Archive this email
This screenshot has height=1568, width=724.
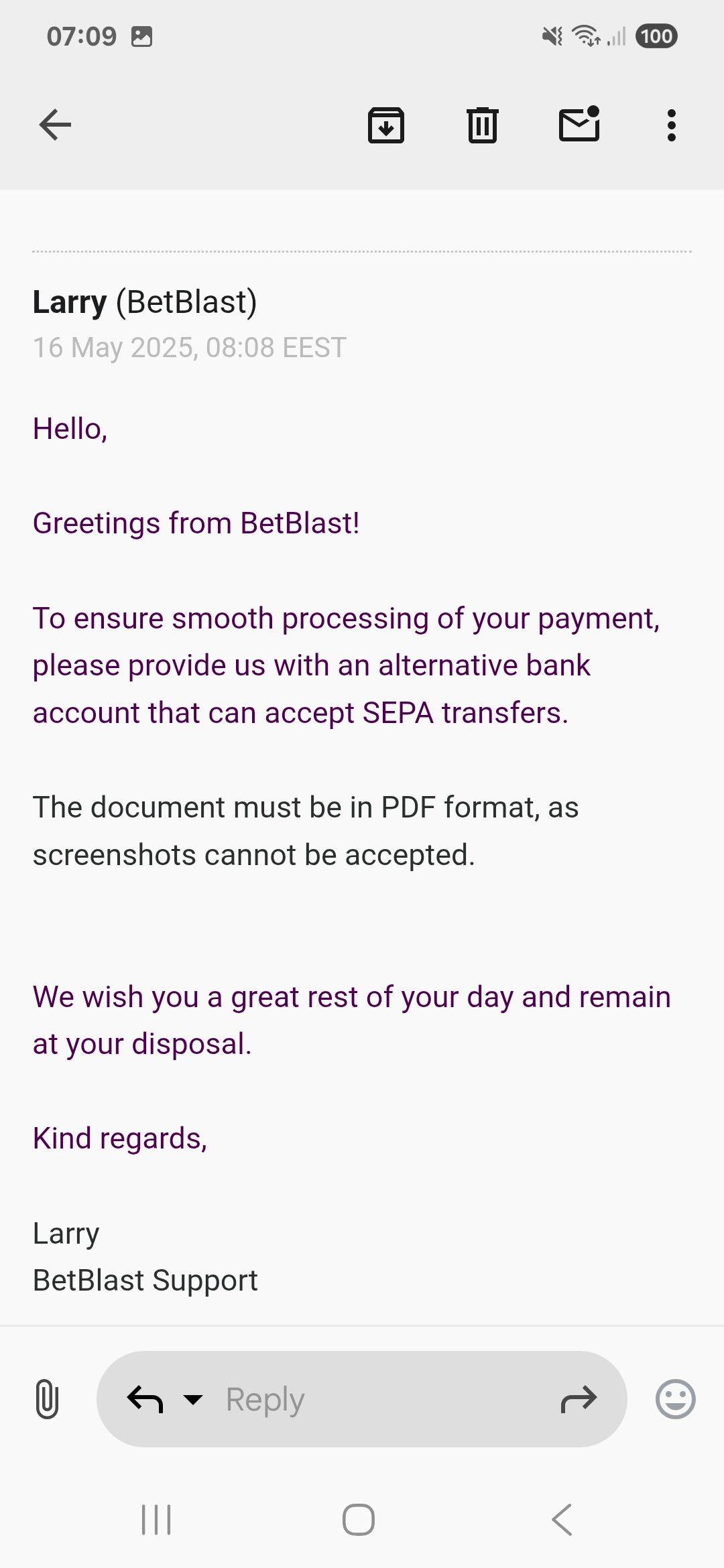[386, 125]
